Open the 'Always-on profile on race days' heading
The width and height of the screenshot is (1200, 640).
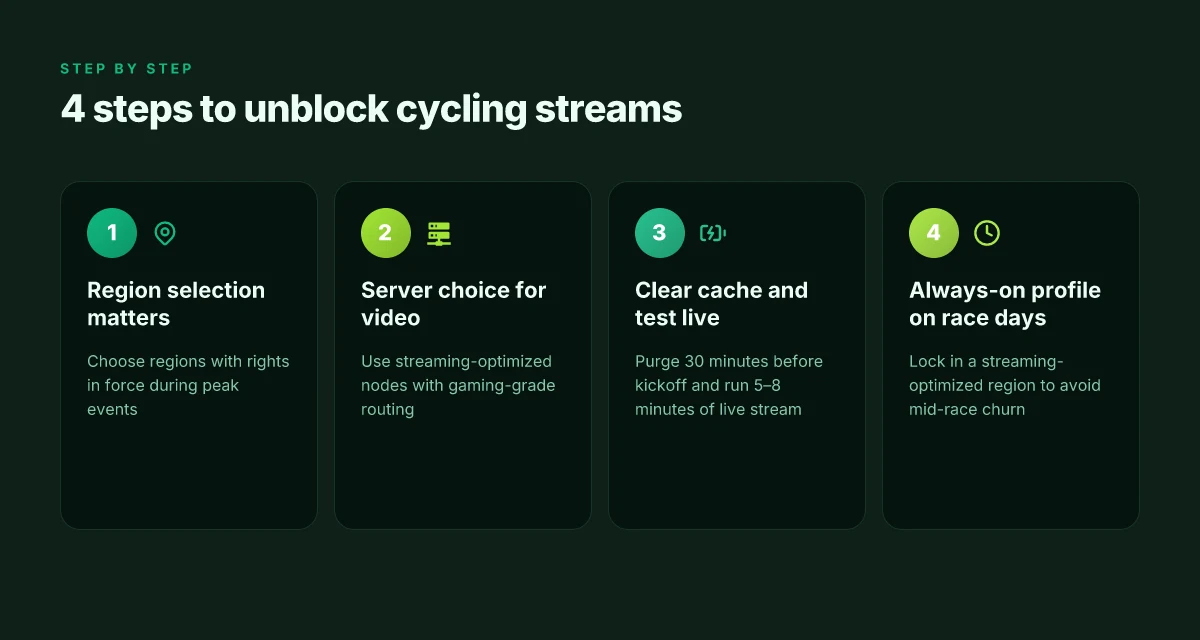coord(1005,304)
